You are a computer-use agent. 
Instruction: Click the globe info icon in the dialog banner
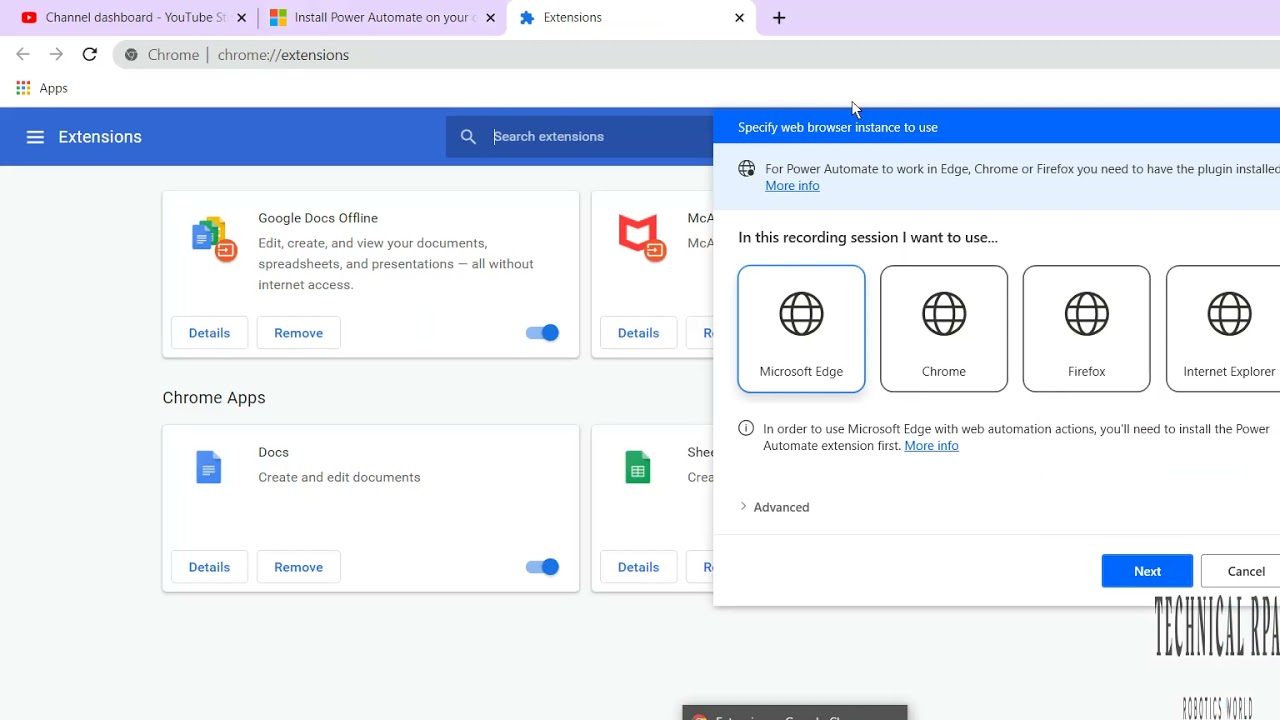coord(746,169)
